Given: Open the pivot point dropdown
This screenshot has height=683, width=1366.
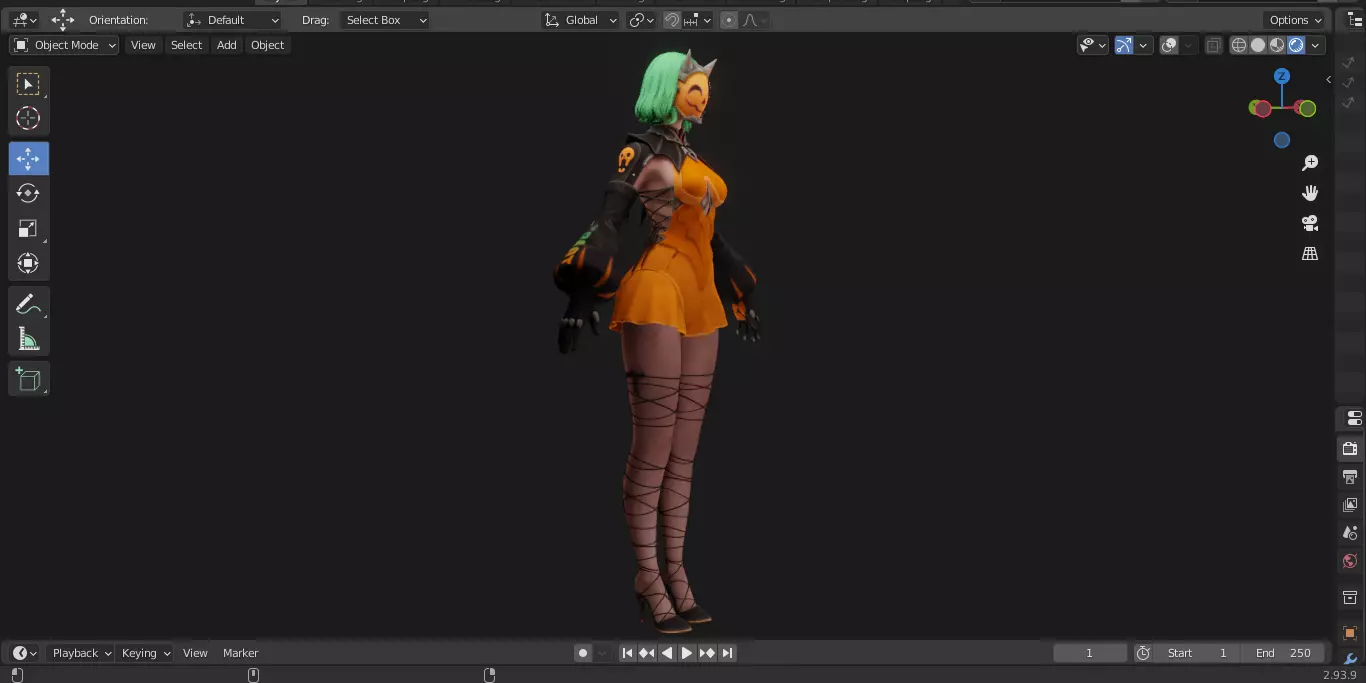Looking at the screenshot, I should click(641, 20).
